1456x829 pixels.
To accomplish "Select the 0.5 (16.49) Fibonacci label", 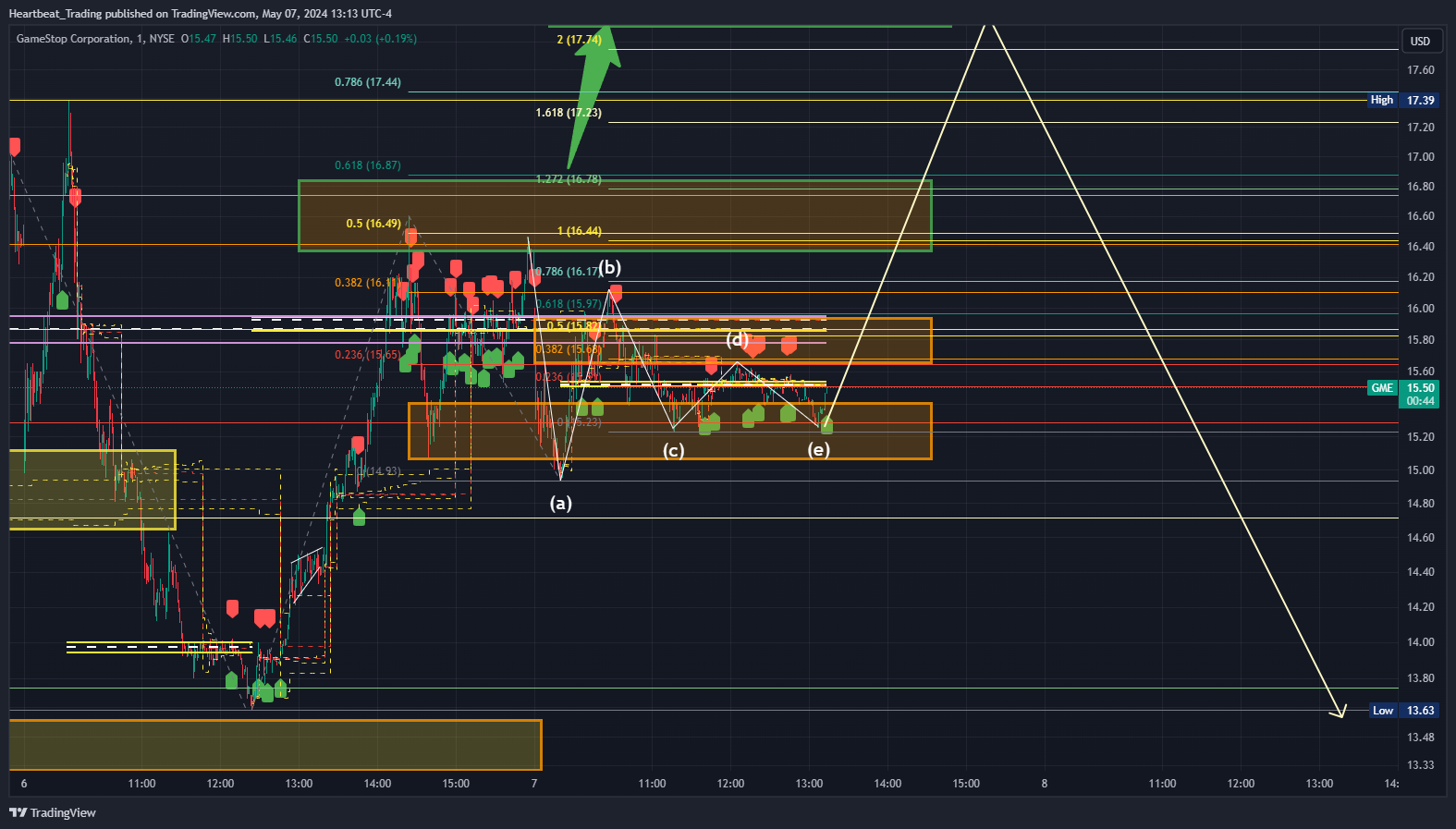I will click(373, 224).
